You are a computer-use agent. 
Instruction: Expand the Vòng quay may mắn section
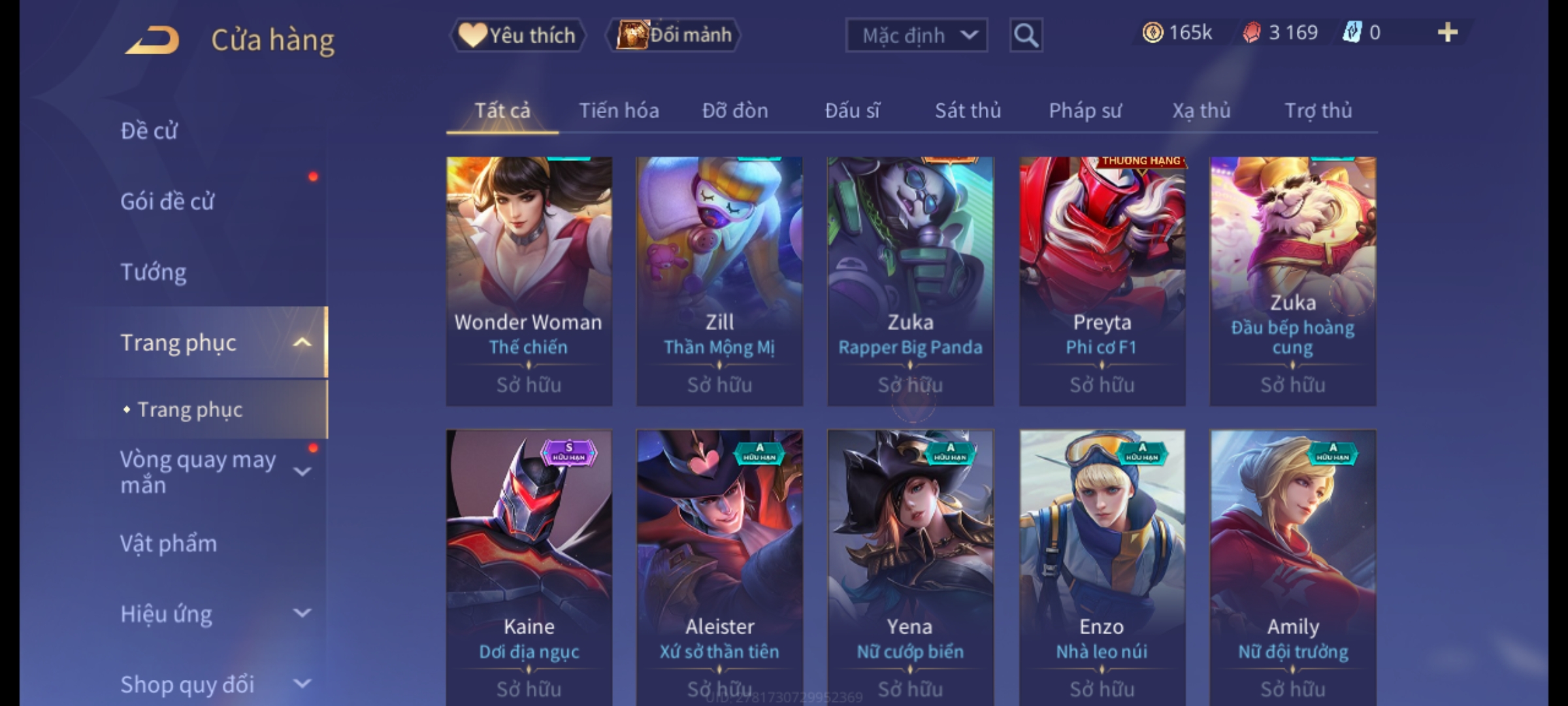pyautogui.click(x=302, y=471)
